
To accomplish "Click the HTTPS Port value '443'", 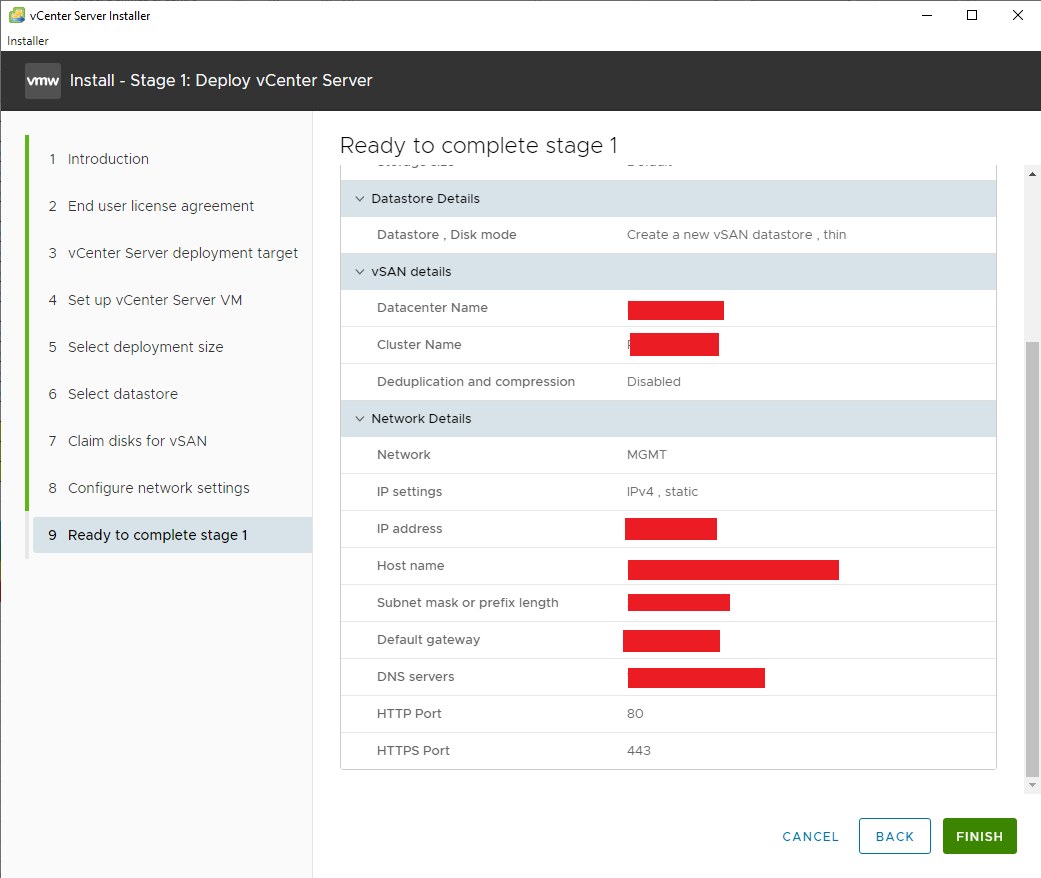I will point(639,750).
